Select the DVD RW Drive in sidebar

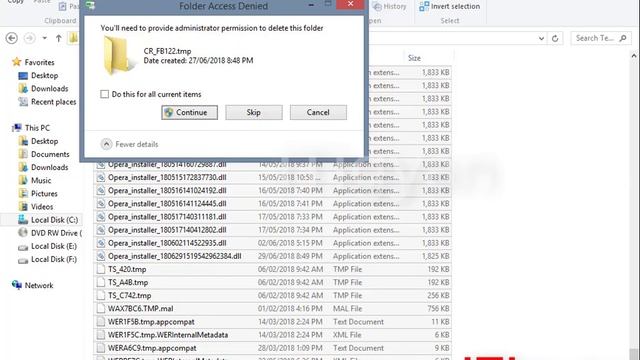[x=56, y=233]
